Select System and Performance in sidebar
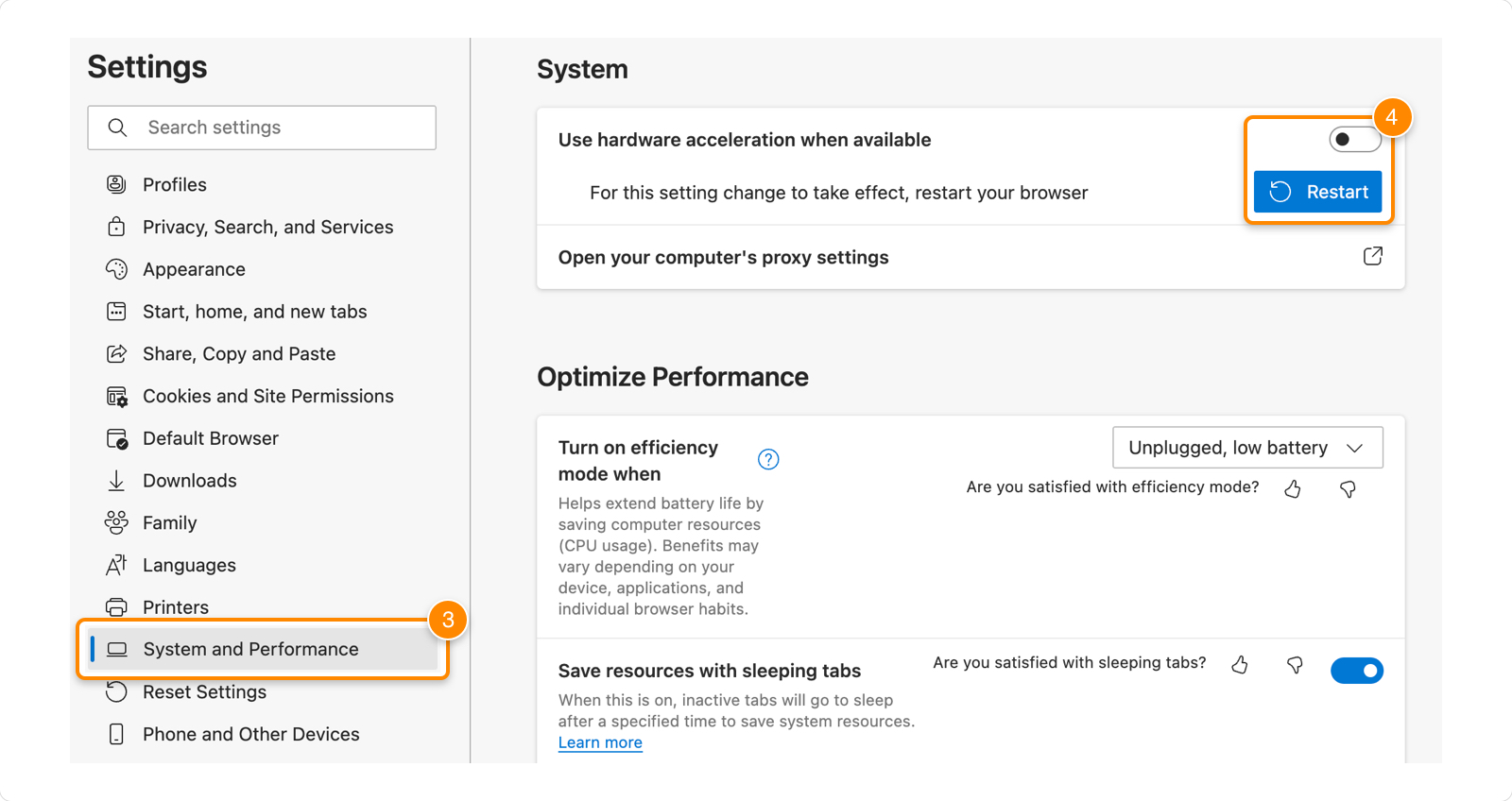Image resolution: width=1512 pixels, height=801 pixels. pyautogui.click(x=250, y=650)
